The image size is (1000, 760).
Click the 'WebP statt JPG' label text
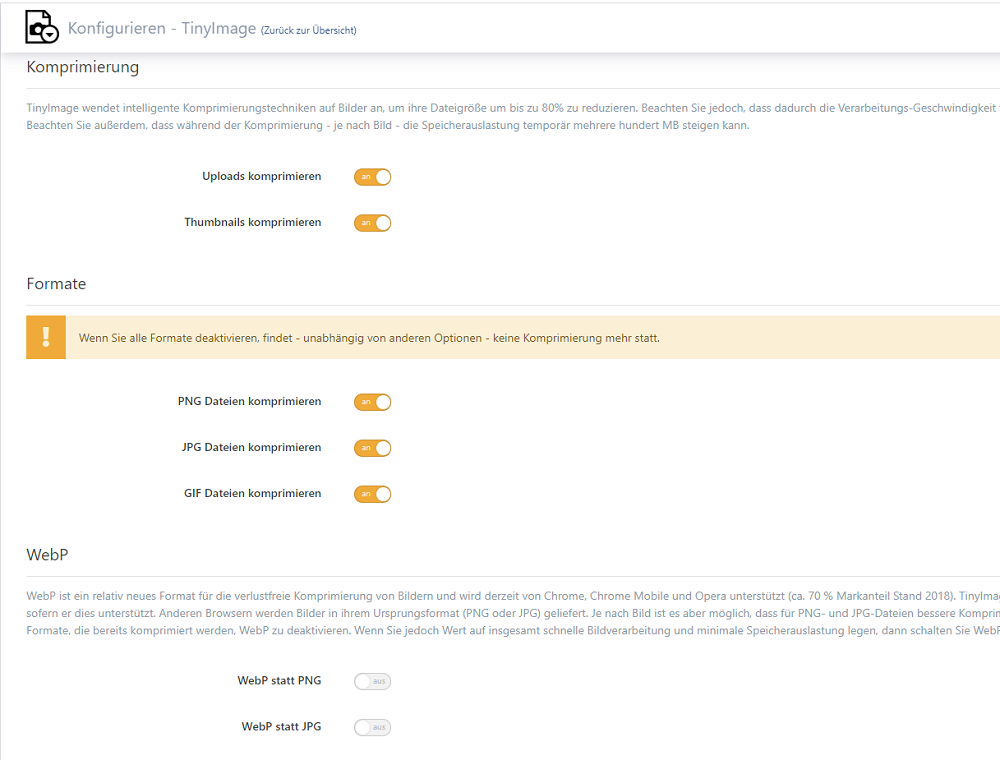[x=281, y=726]
